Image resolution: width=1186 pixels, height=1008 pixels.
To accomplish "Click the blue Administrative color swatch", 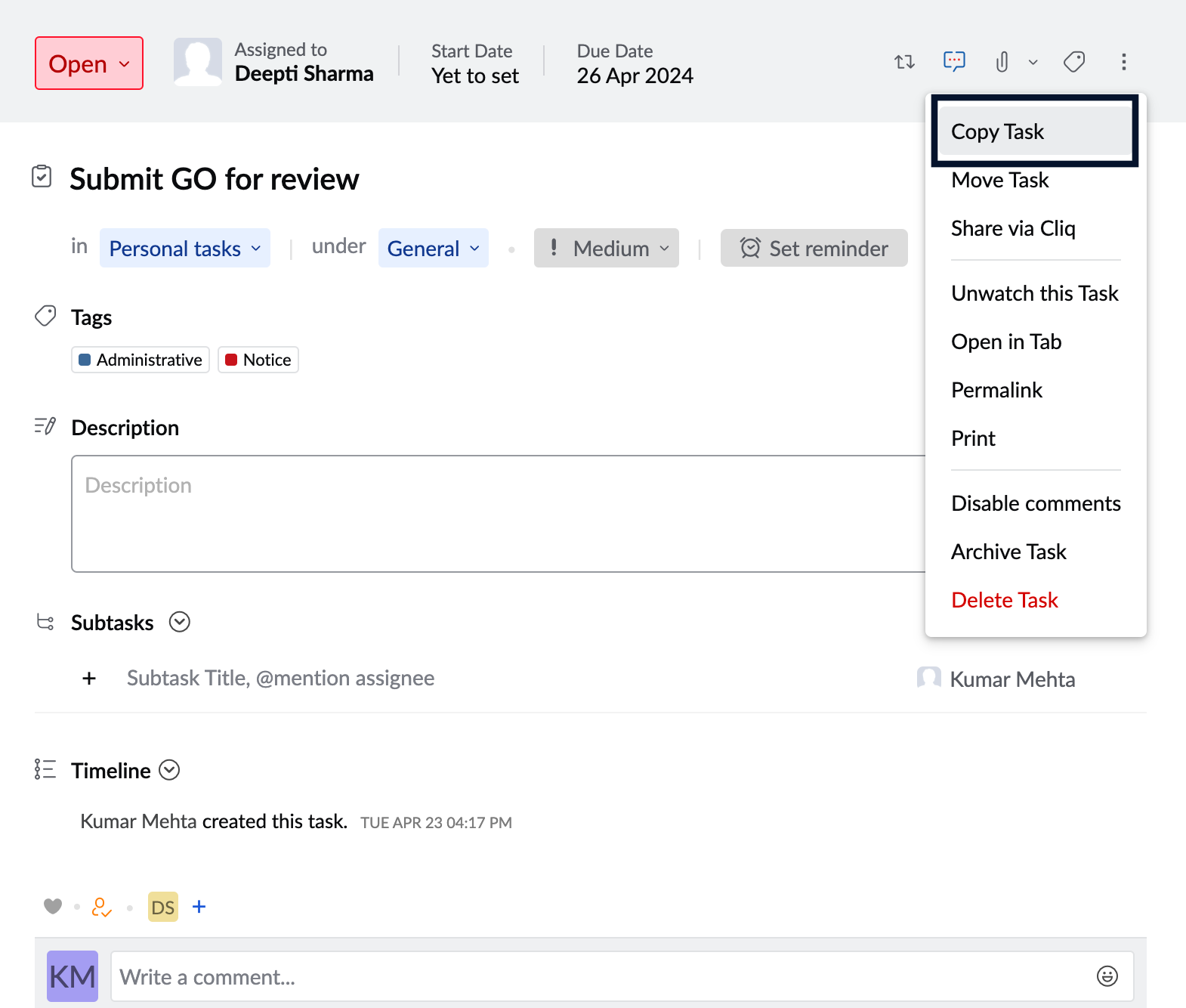I will [85, 360].
